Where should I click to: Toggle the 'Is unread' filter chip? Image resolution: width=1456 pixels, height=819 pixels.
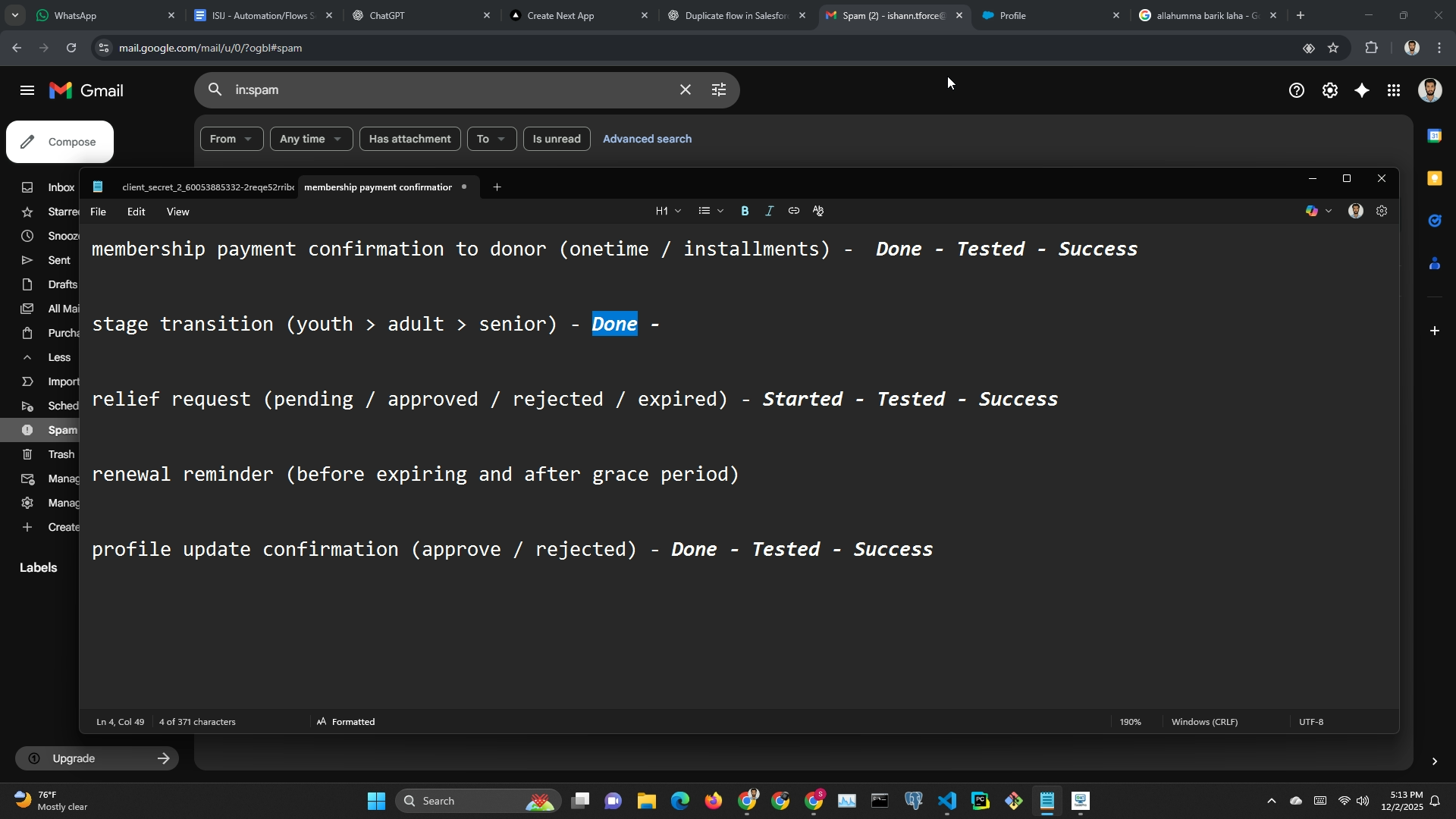tap(556, 139)
